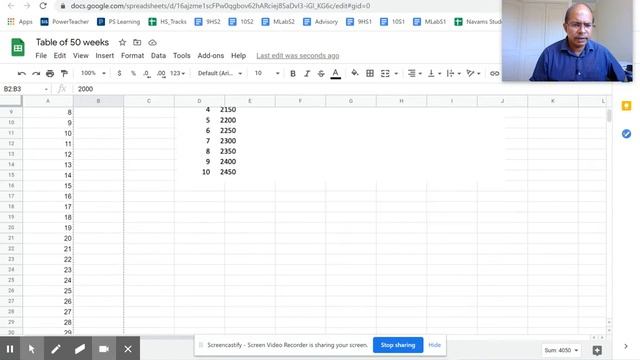Open the Sum: 4050 dropdown

[x=561, y=350]
